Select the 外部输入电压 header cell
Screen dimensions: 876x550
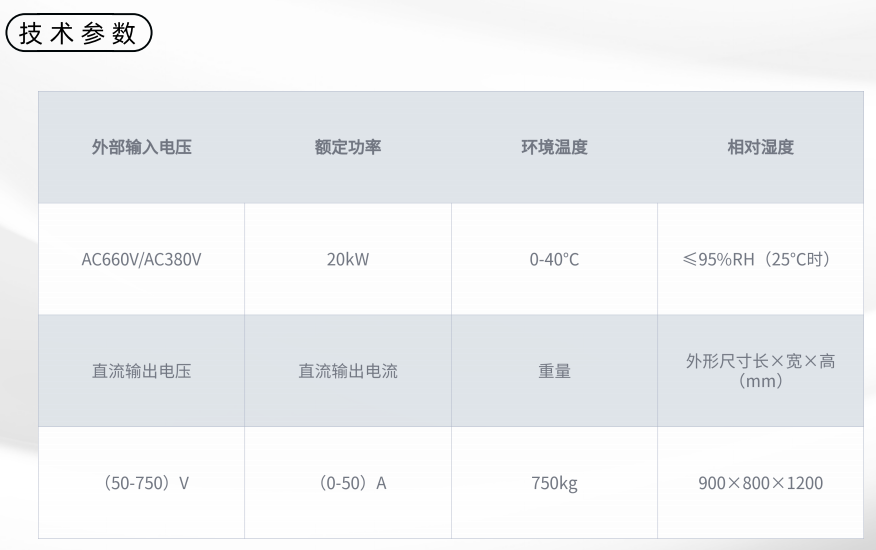click(141, 147)
